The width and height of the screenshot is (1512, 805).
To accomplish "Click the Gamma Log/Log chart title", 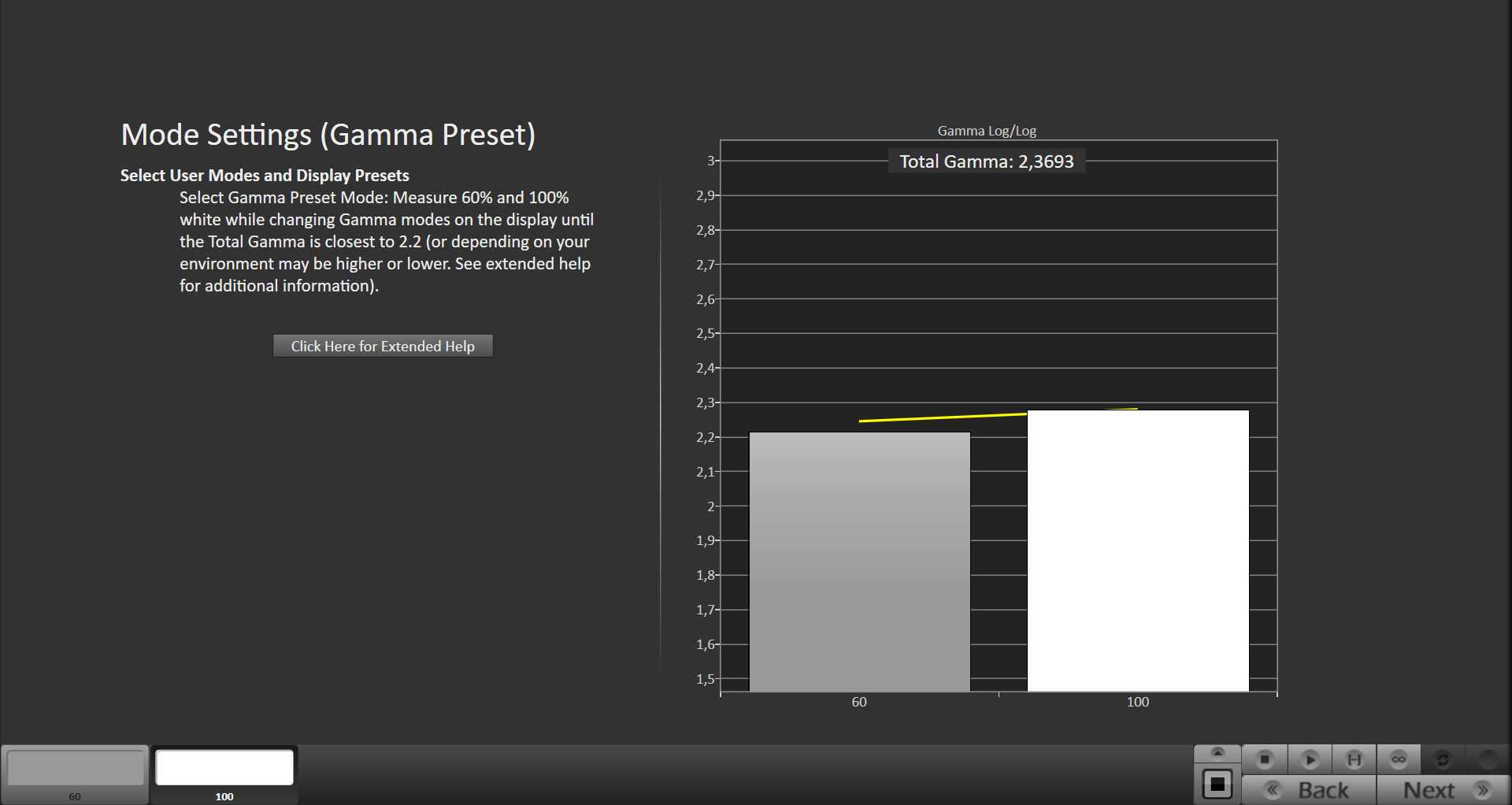I will pos(987,131).
